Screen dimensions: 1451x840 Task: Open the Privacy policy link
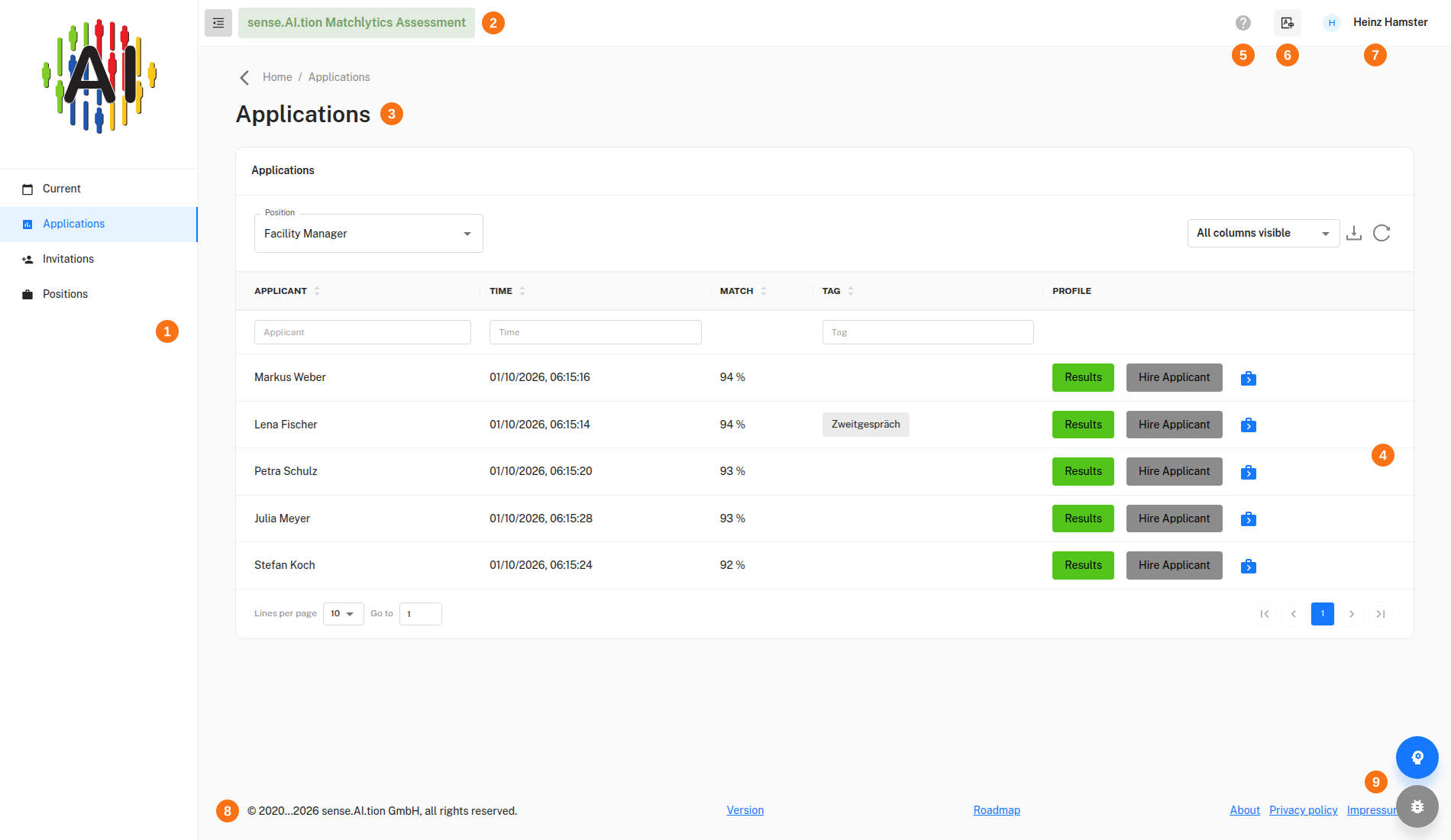coord(1304,810)
